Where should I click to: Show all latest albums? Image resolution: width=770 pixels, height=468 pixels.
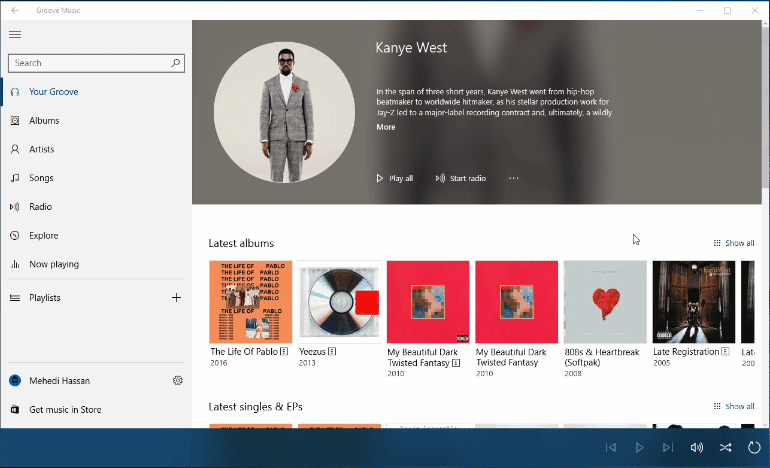734,243
